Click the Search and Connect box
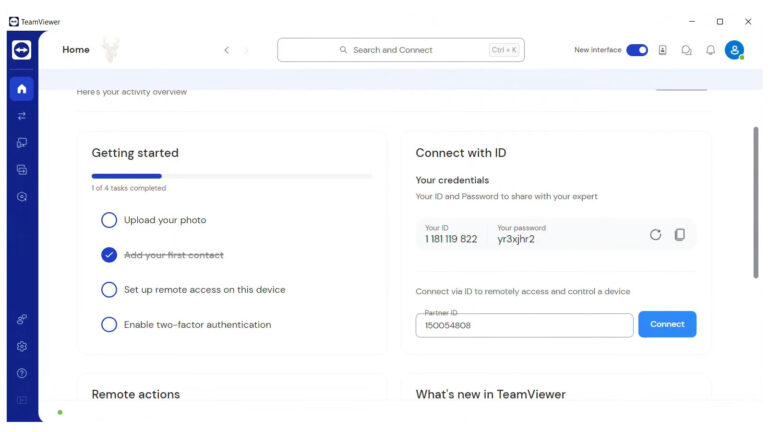Viewport: 768px width, 432px height. pos(401,50)
